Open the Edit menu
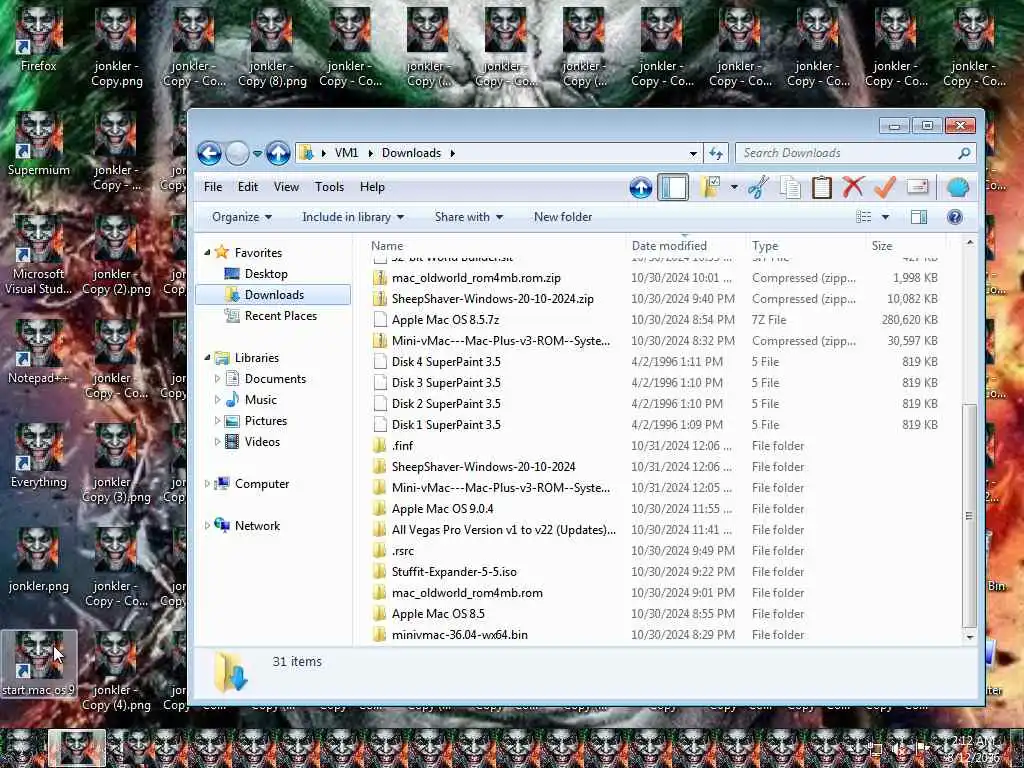The width and height of the screenshot is (1024, 768). (248, 187)
